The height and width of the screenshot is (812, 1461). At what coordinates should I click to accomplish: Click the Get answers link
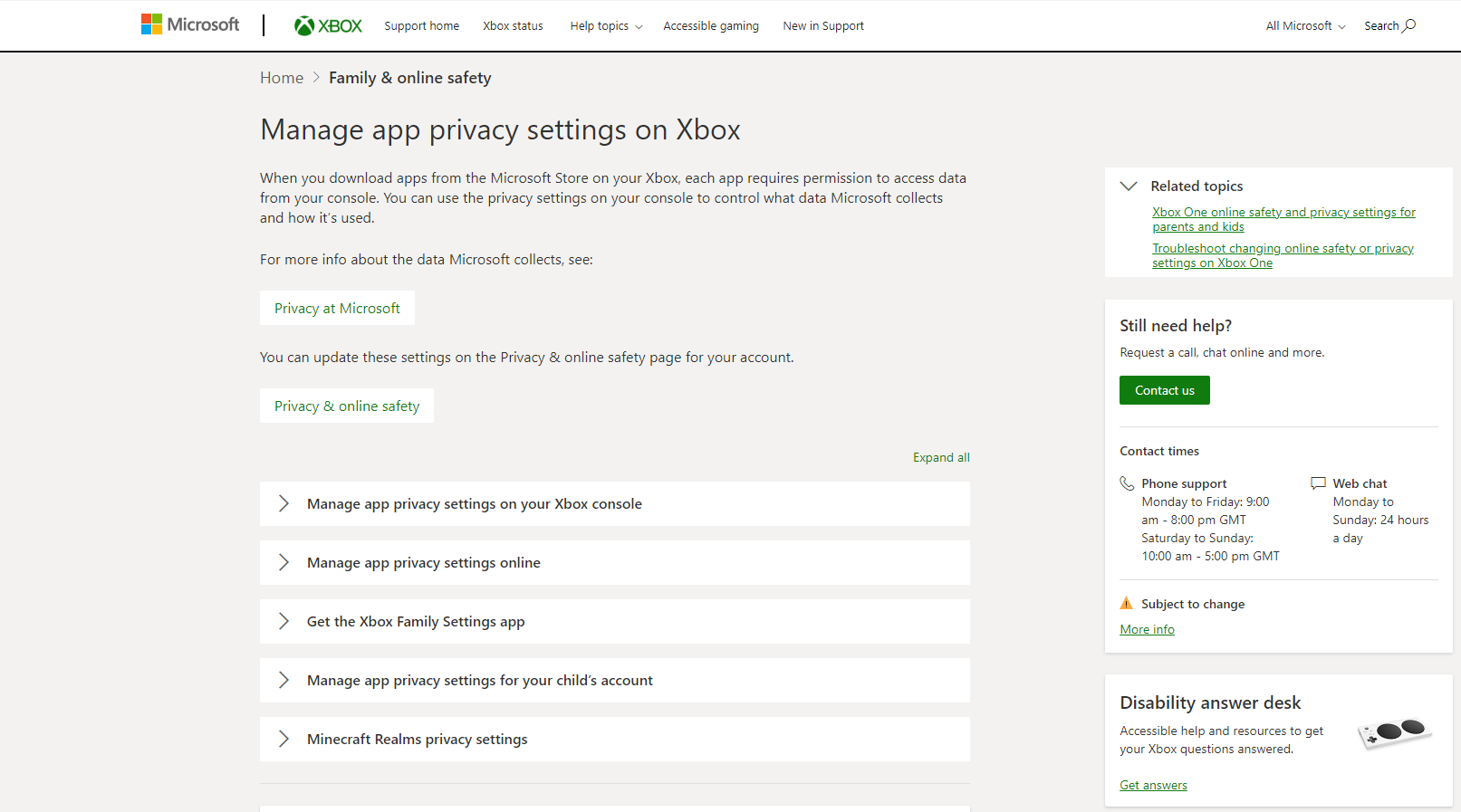tap(1153, 785)
